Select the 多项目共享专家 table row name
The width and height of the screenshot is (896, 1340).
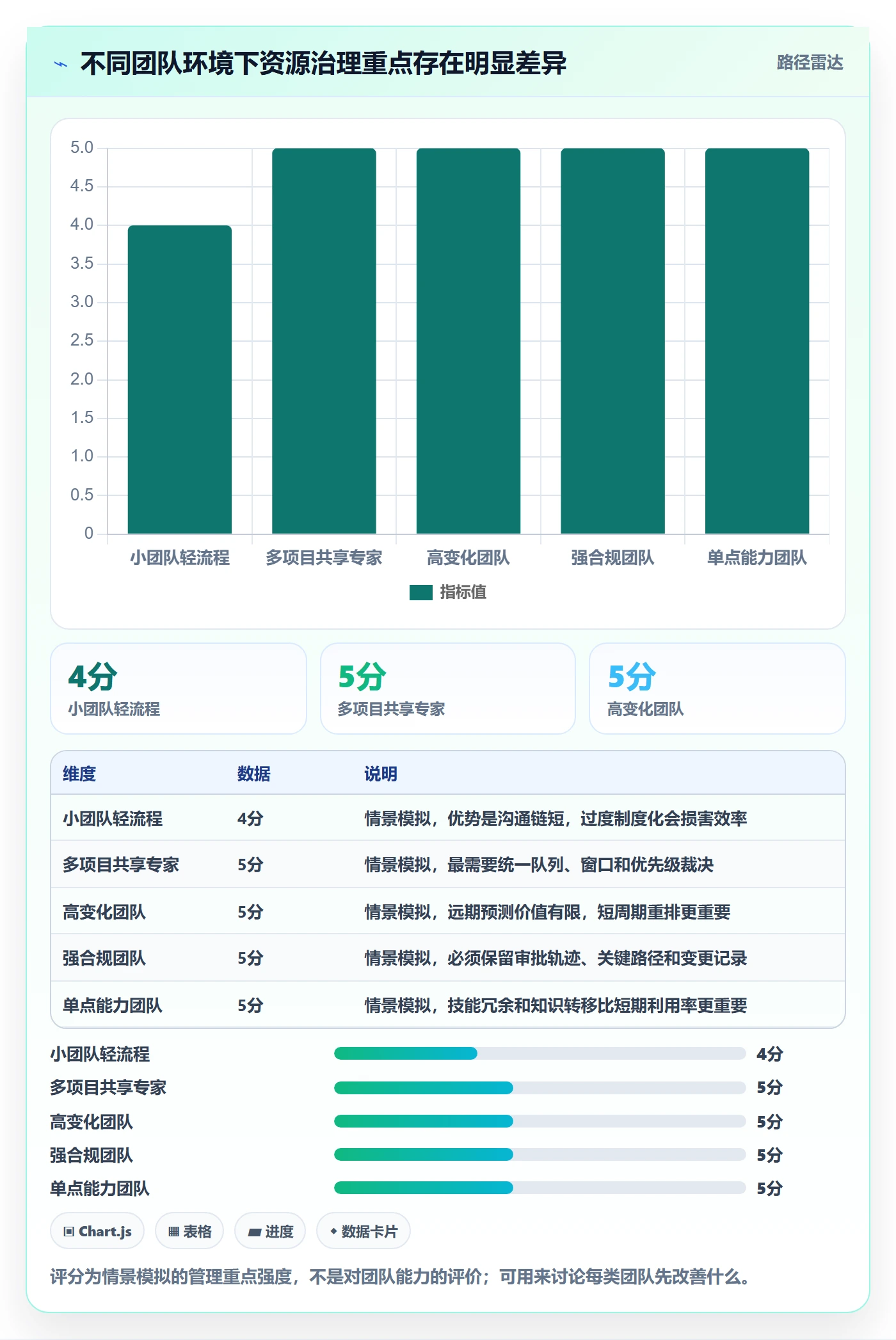(x=121, y=865)
